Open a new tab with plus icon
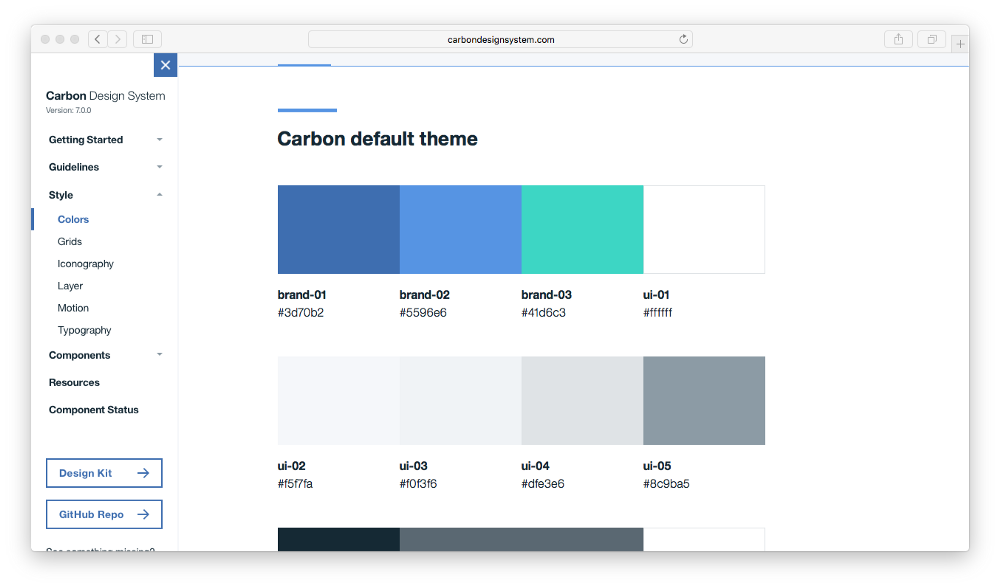This screenshot has width=1000, height=588. click(960, 44)
